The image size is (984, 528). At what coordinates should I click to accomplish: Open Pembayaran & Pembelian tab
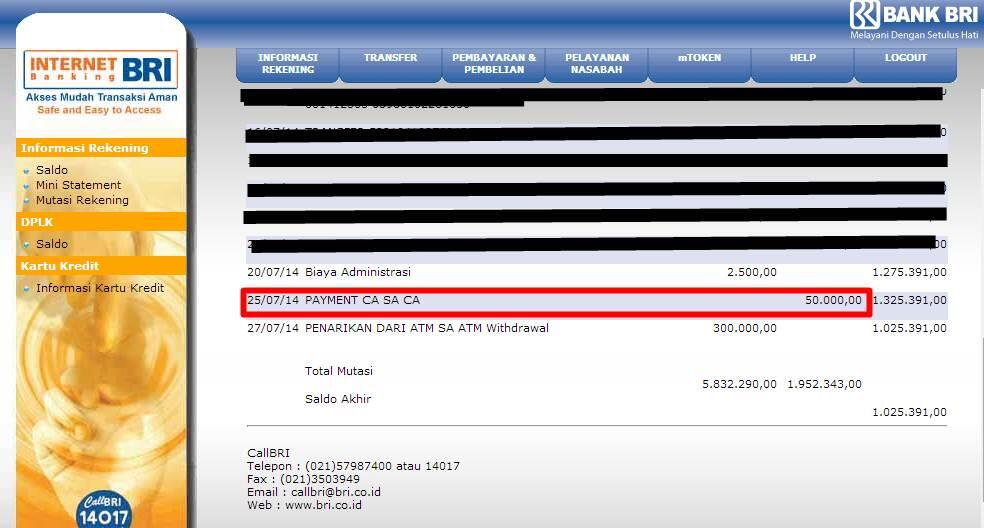point(494,63)
